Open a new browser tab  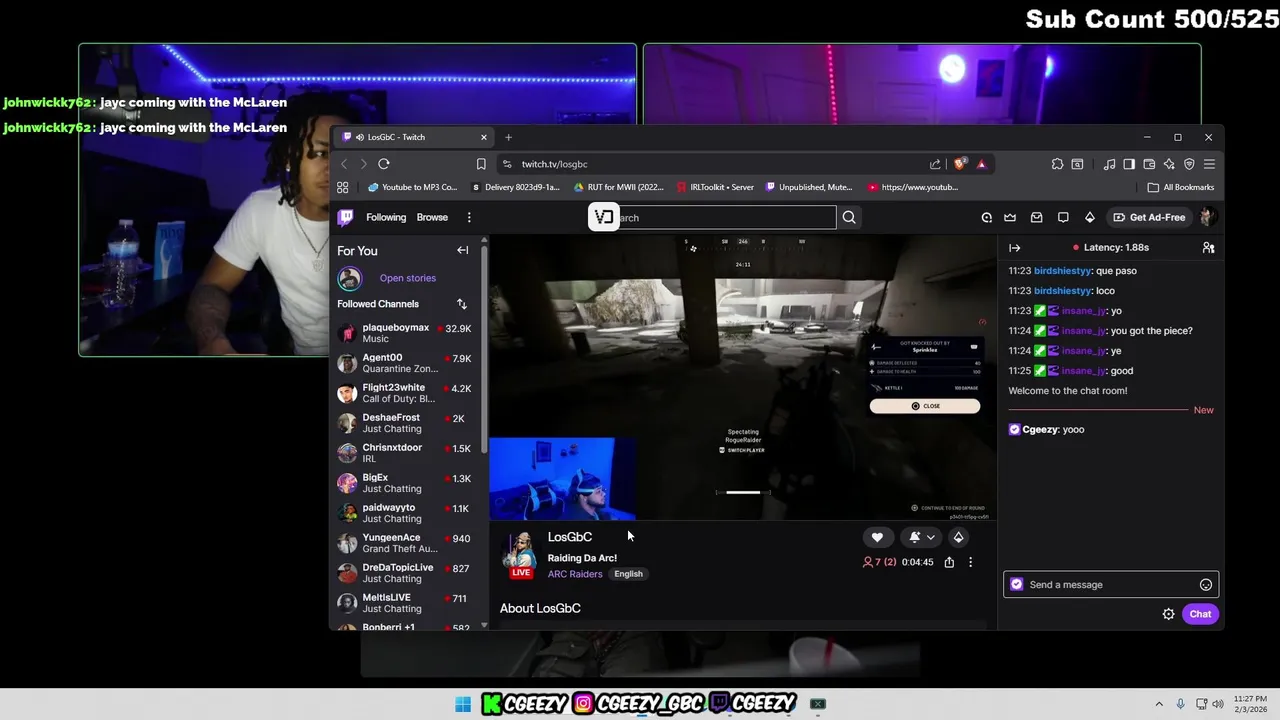(x=508, y=137)
